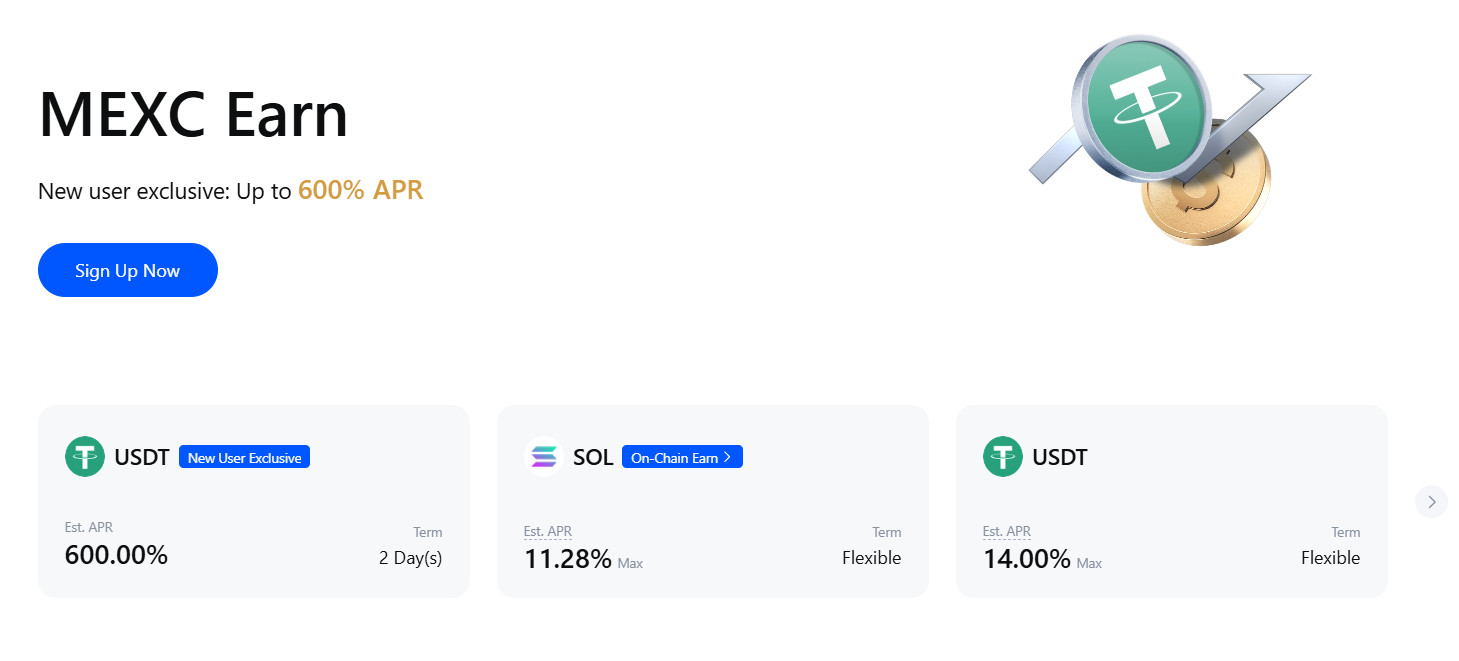Click the USDT coin icon on the first card
The image size is (1459, 661).
[x=85, y=456]
